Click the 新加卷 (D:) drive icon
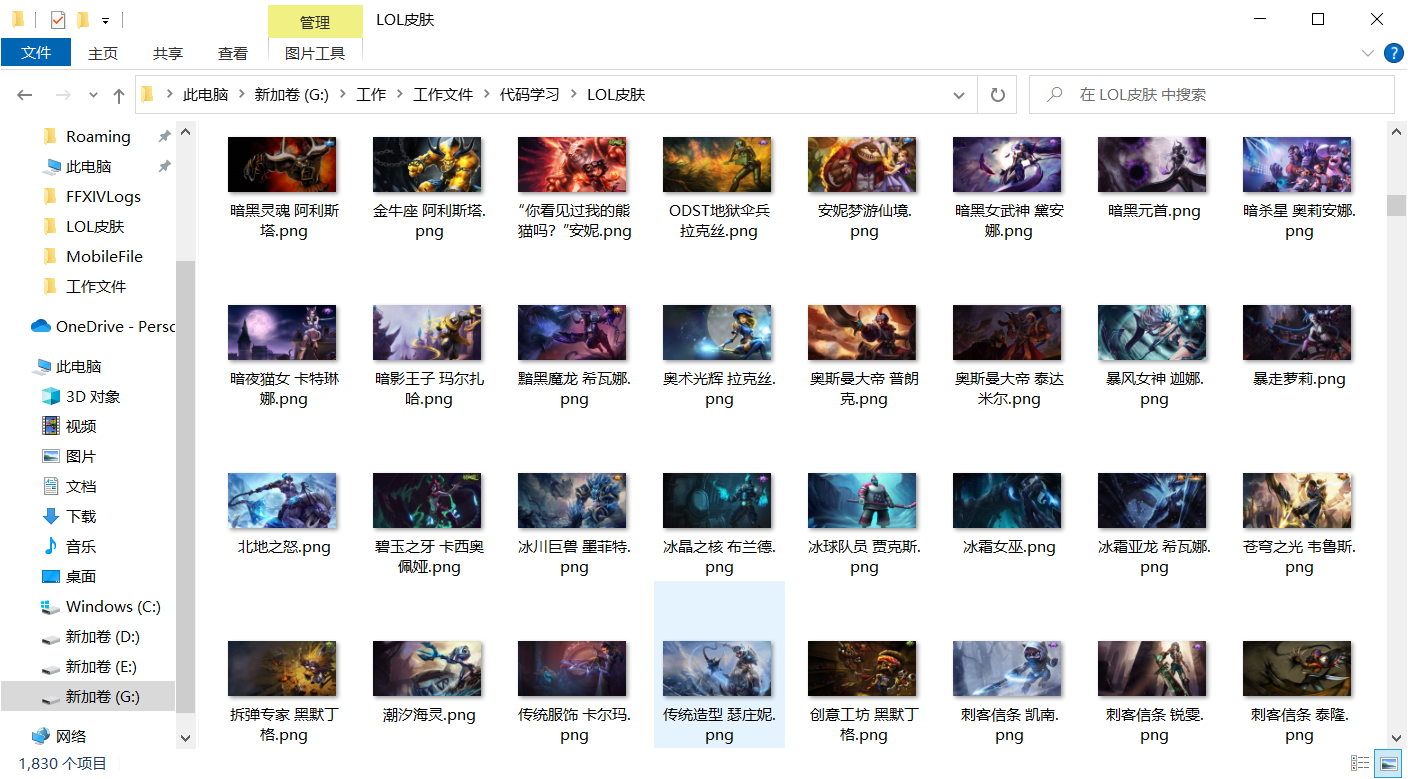The image size is (1408, 779). [51, 637]
